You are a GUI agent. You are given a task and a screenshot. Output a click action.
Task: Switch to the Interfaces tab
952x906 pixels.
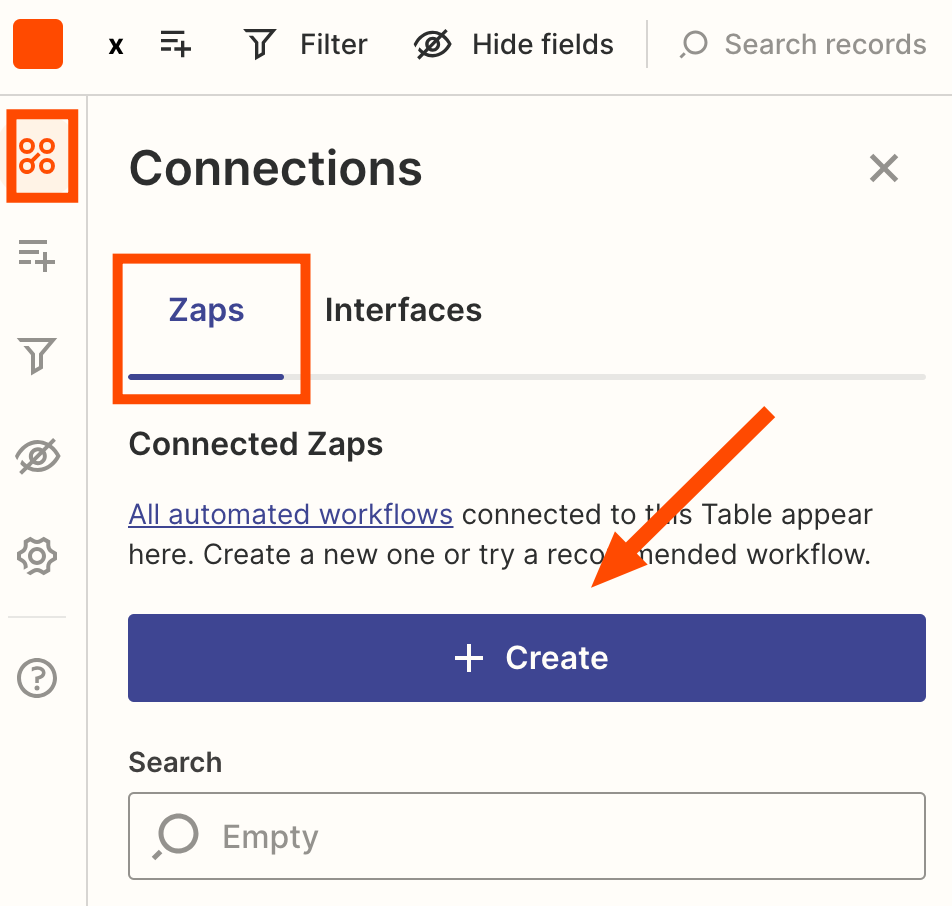tap(403, 310)
